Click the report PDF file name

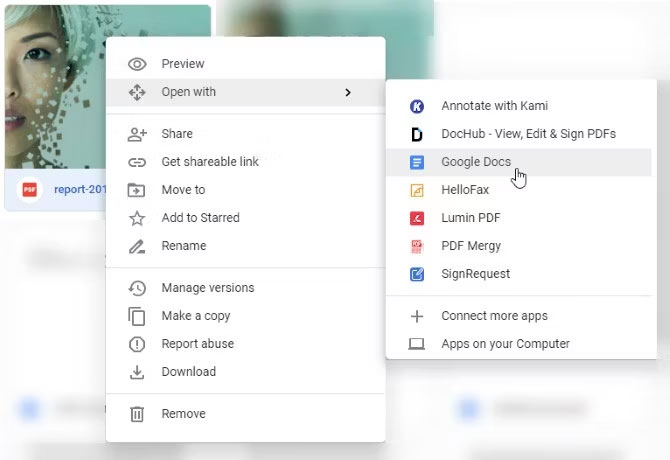[x=80, y=189]
